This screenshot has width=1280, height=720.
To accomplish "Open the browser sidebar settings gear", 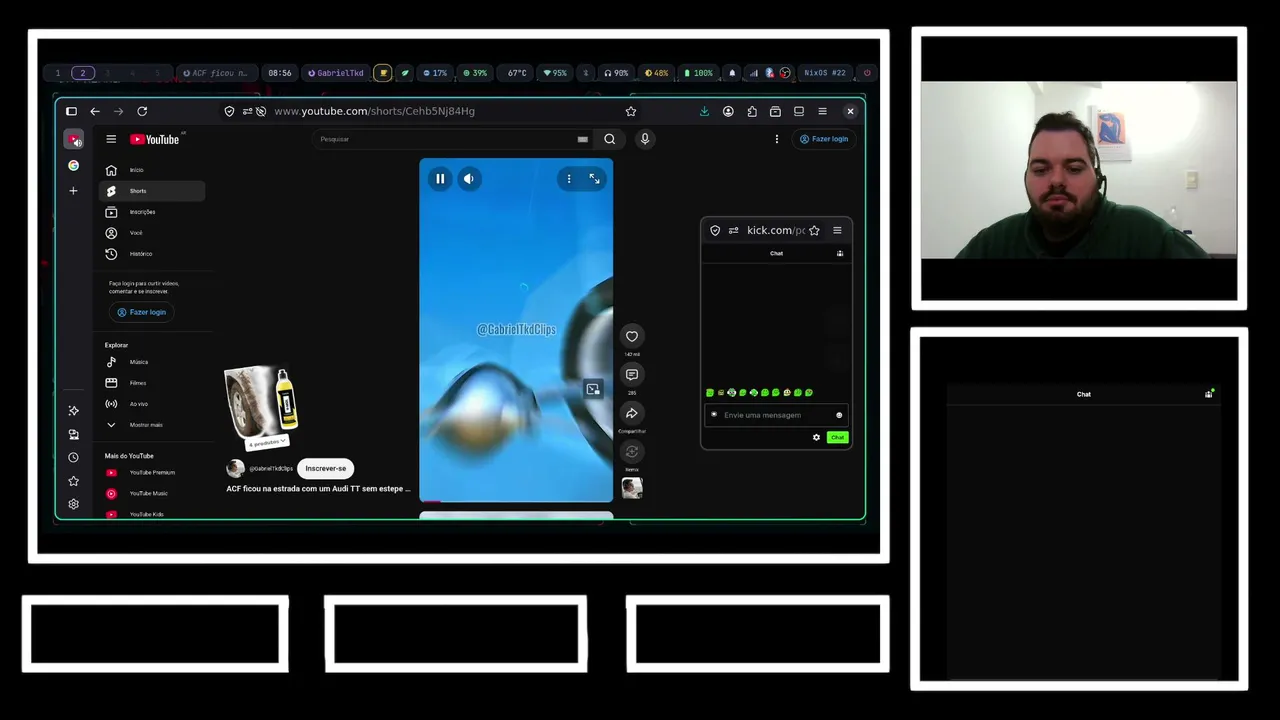I will (73, 504).
